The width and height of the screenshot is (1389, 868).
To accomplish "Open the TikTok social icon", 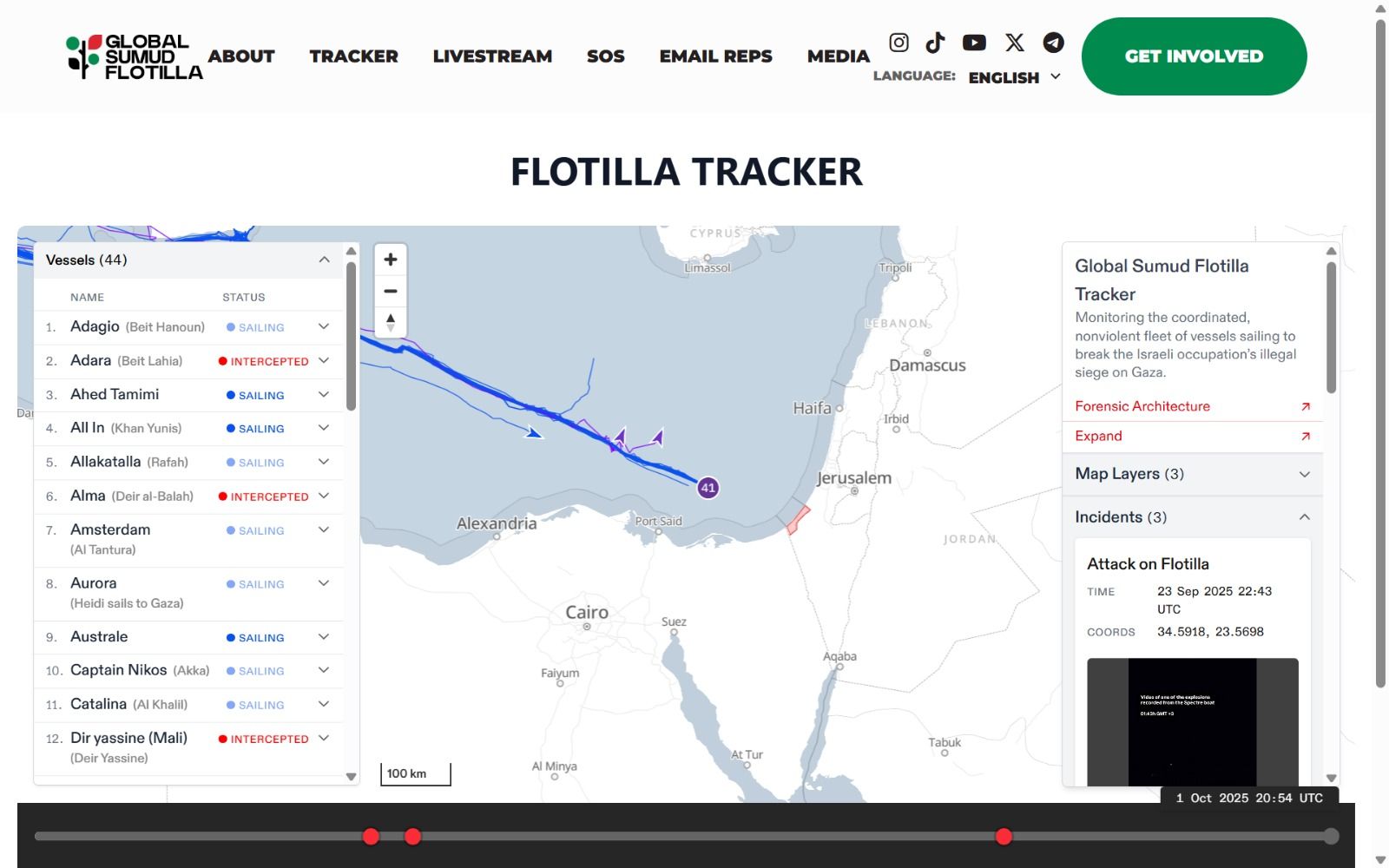I will click(x=935, y=43).
